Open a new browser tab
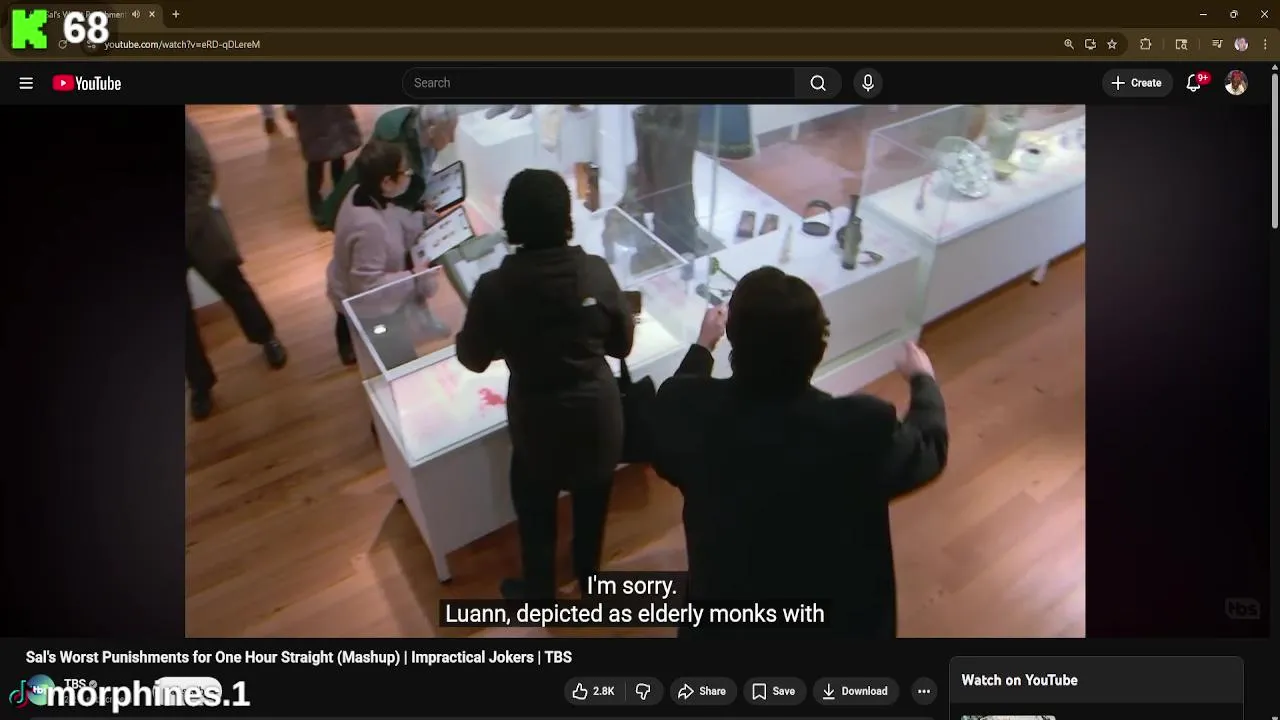 point(176,14)
